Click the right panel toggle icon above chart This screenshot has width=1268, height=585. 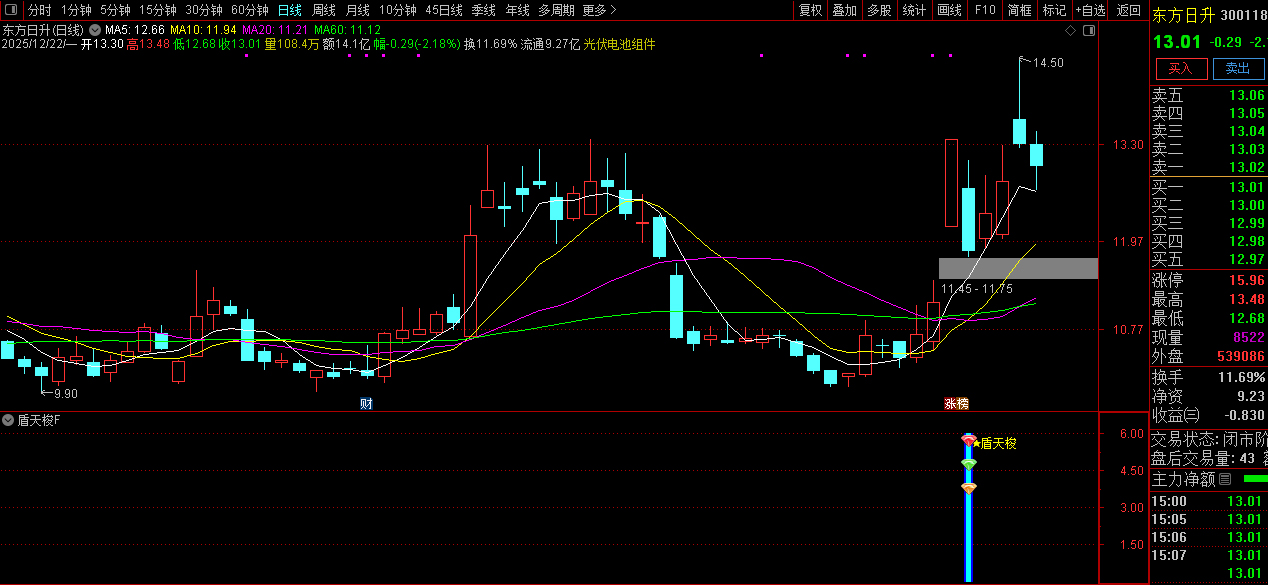tap(1090, 31)
